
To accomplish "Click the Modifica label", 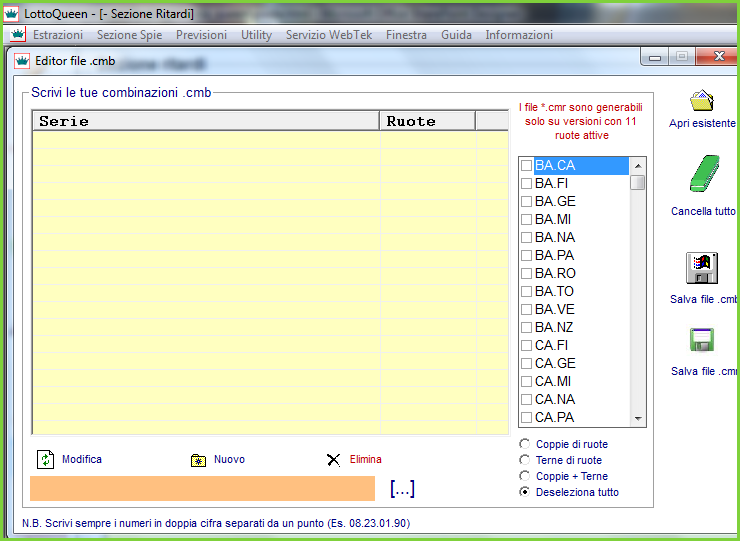I will click(82, 459).
